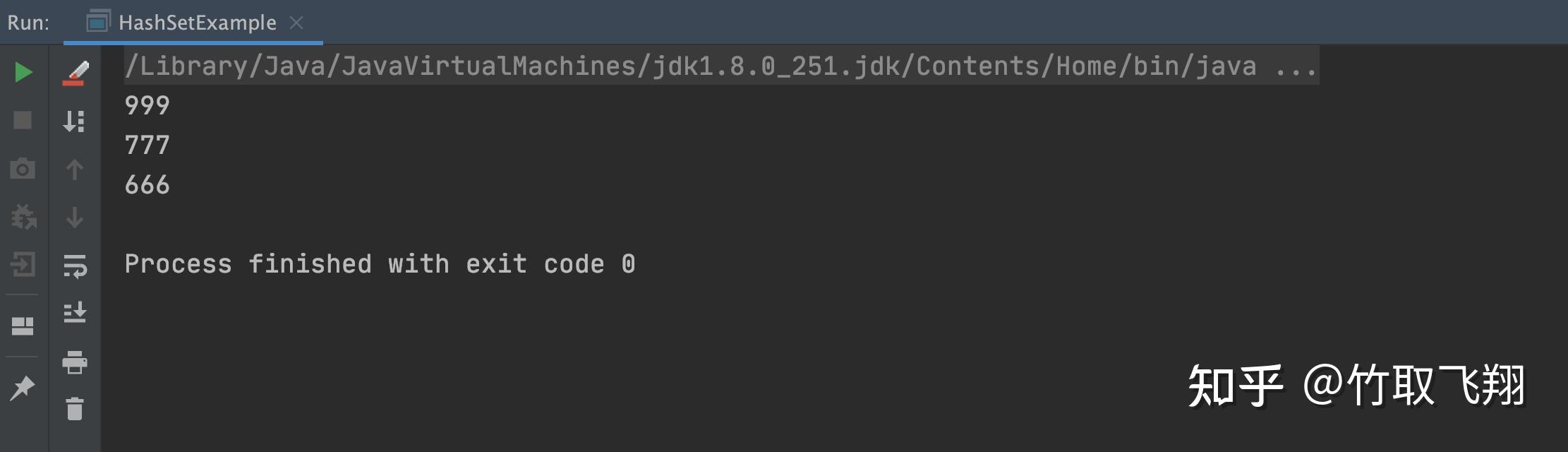This screenshot has height=452, width=1568.
Task: Click the Exit icon in the left toolbar
Action: pos(23,265)
